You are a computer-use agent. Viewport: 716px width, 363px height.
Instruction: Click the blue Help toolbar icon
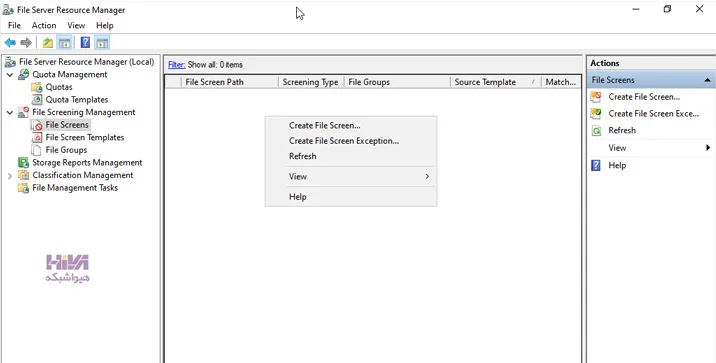tap(85, 43)
